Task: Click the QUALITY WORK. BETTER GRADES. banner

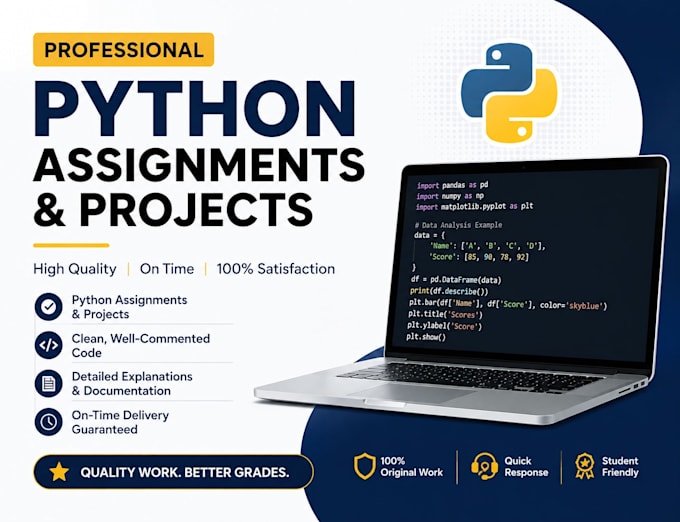Action: (x=173, y=472)
